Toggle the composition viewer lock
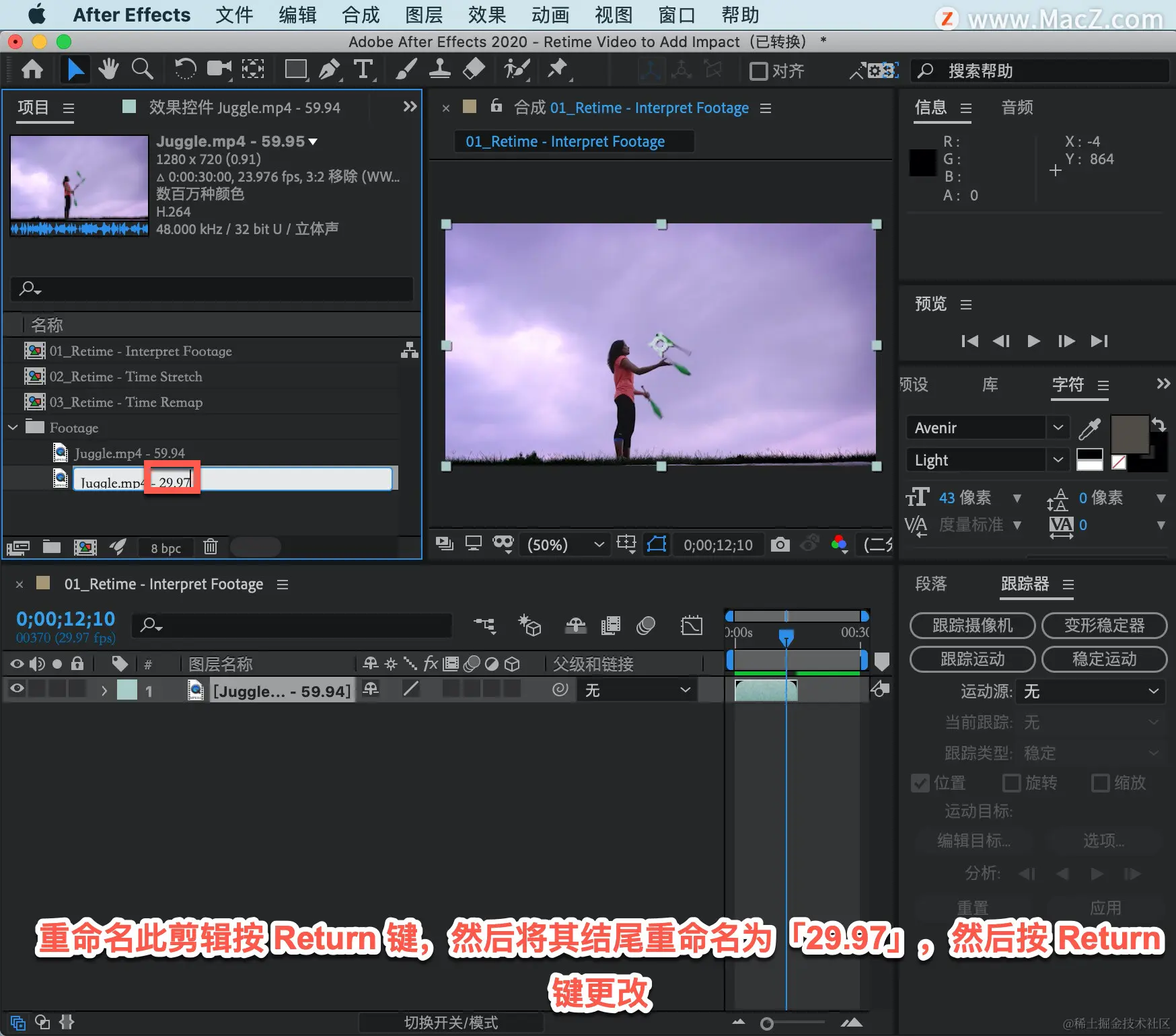The width and height of the screenshot is (1176, 1036). [x=497, y=106]
